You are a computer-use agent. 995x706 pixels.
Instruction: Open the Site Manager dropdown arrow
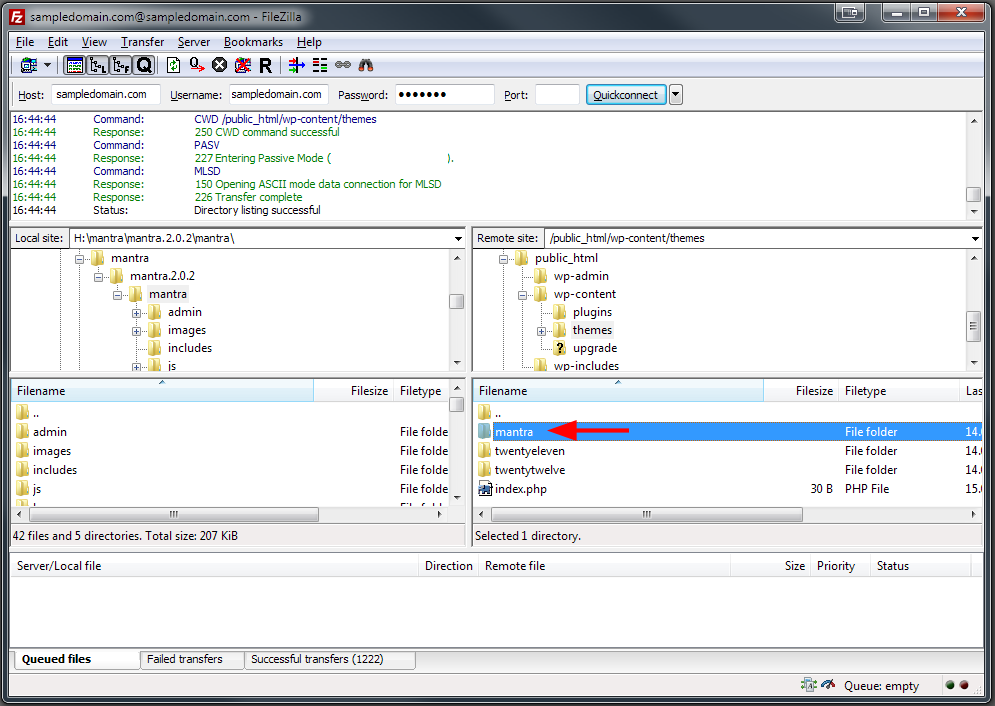pos(47,65)
